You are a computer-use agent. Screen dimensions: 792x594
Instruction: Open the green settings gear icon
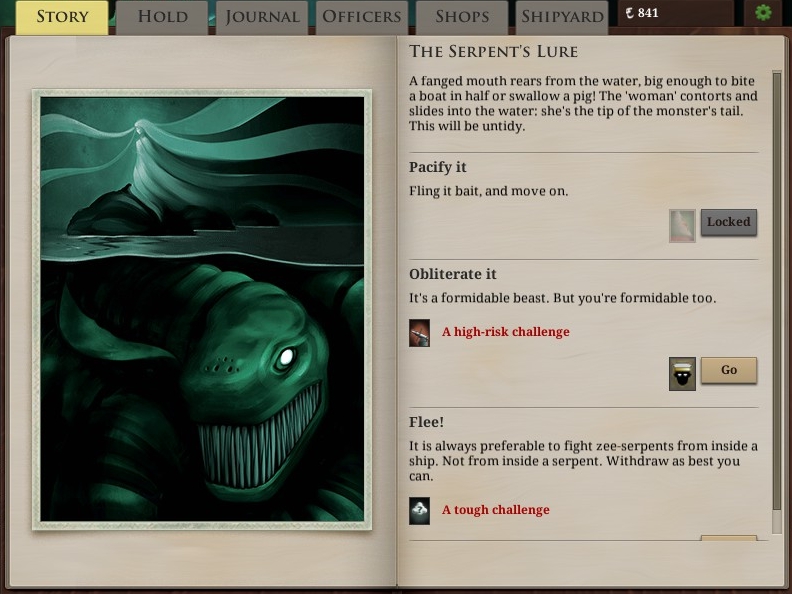(x=763, y=12)
